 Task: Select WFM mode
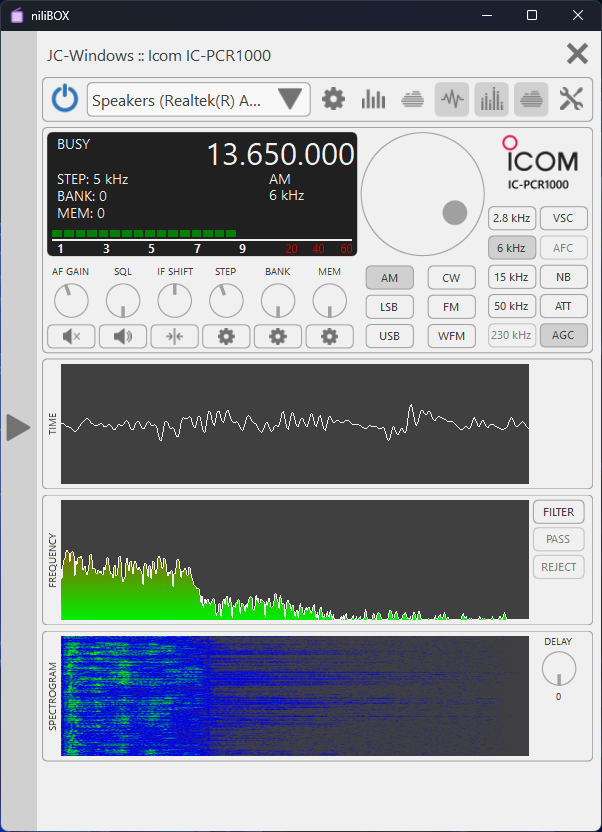click(451, 336)
